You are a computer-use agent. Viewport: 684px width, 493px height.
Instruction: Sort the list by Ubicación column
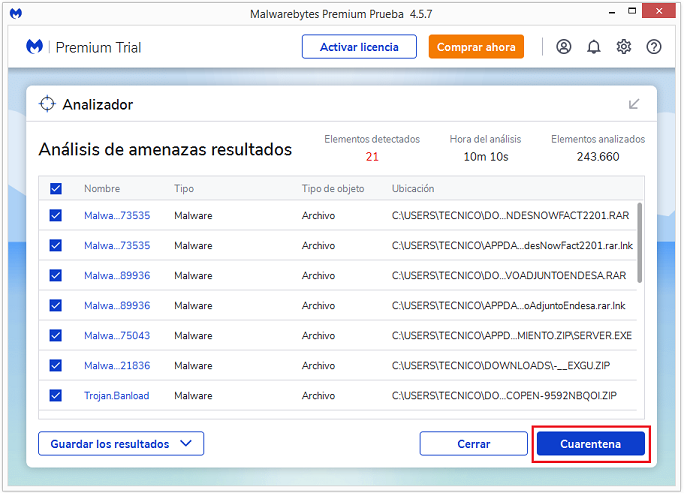point(413,189)
